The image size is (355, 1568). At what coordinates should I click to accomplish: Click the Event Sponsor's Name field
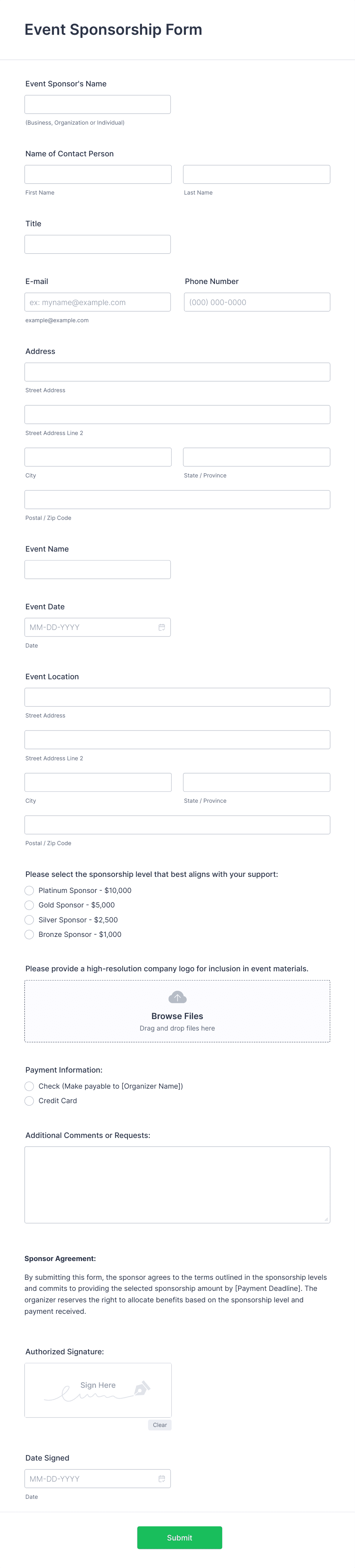click(x=97, y=105)
